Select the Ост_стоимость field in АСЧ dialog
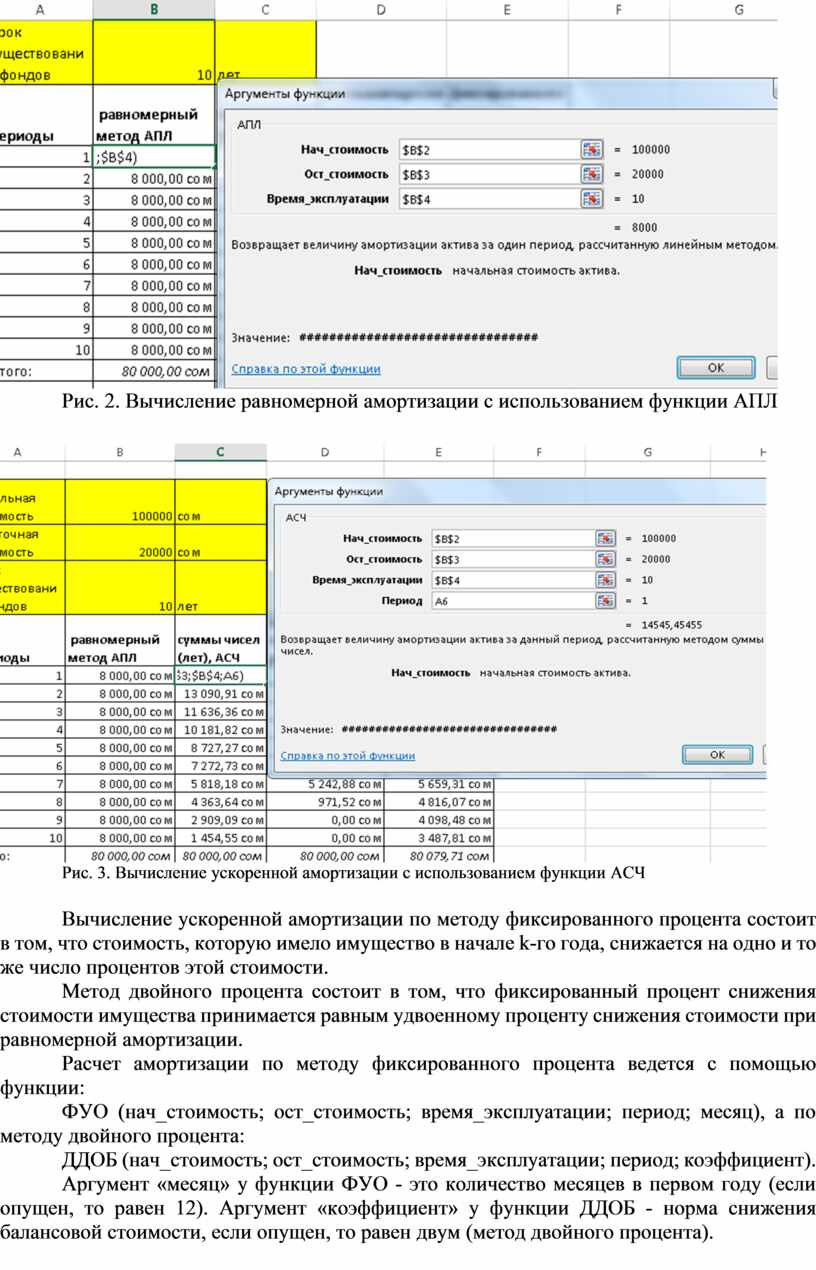Viewport: 816px width, 1270px height. (512, 559)
